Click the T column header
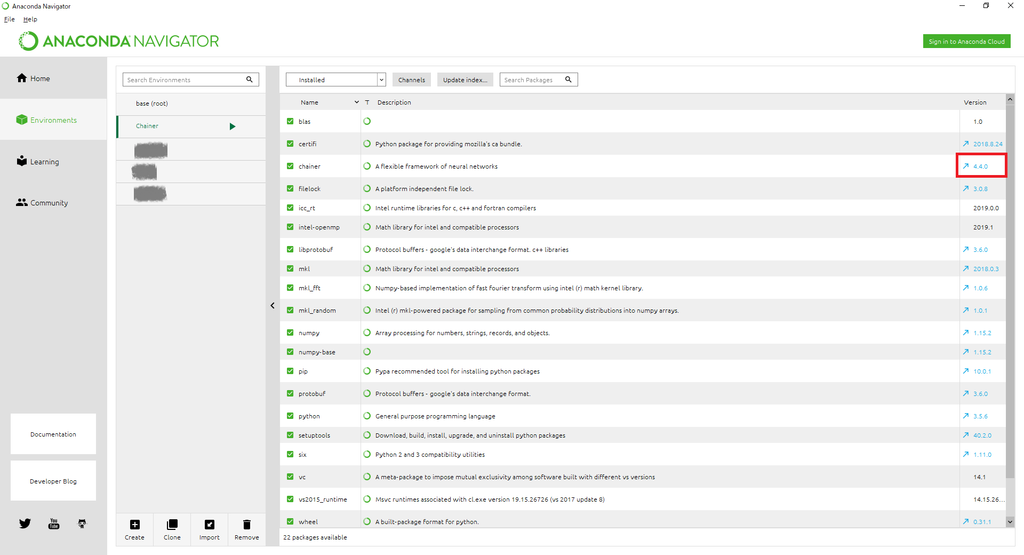The width and height of the screenshot is (1024, 555). pyautogui.click(x=367, y=103)
